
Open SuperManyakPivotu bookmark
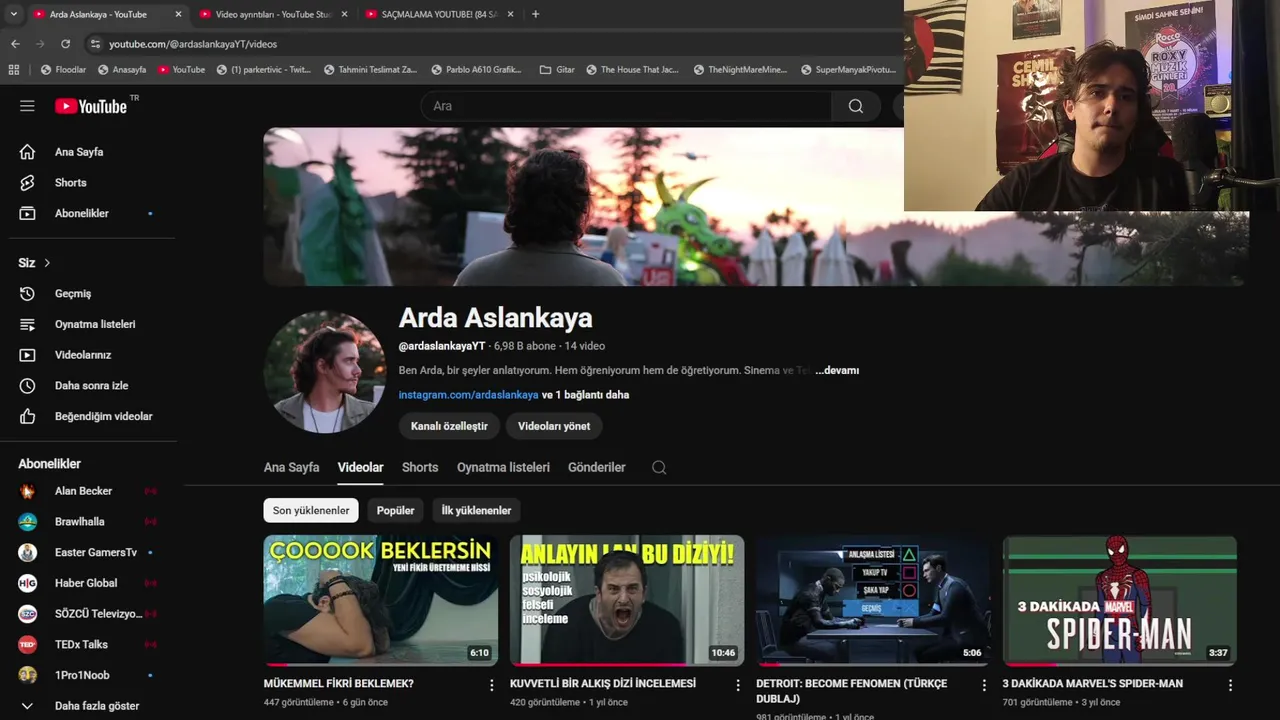point(849,70)
